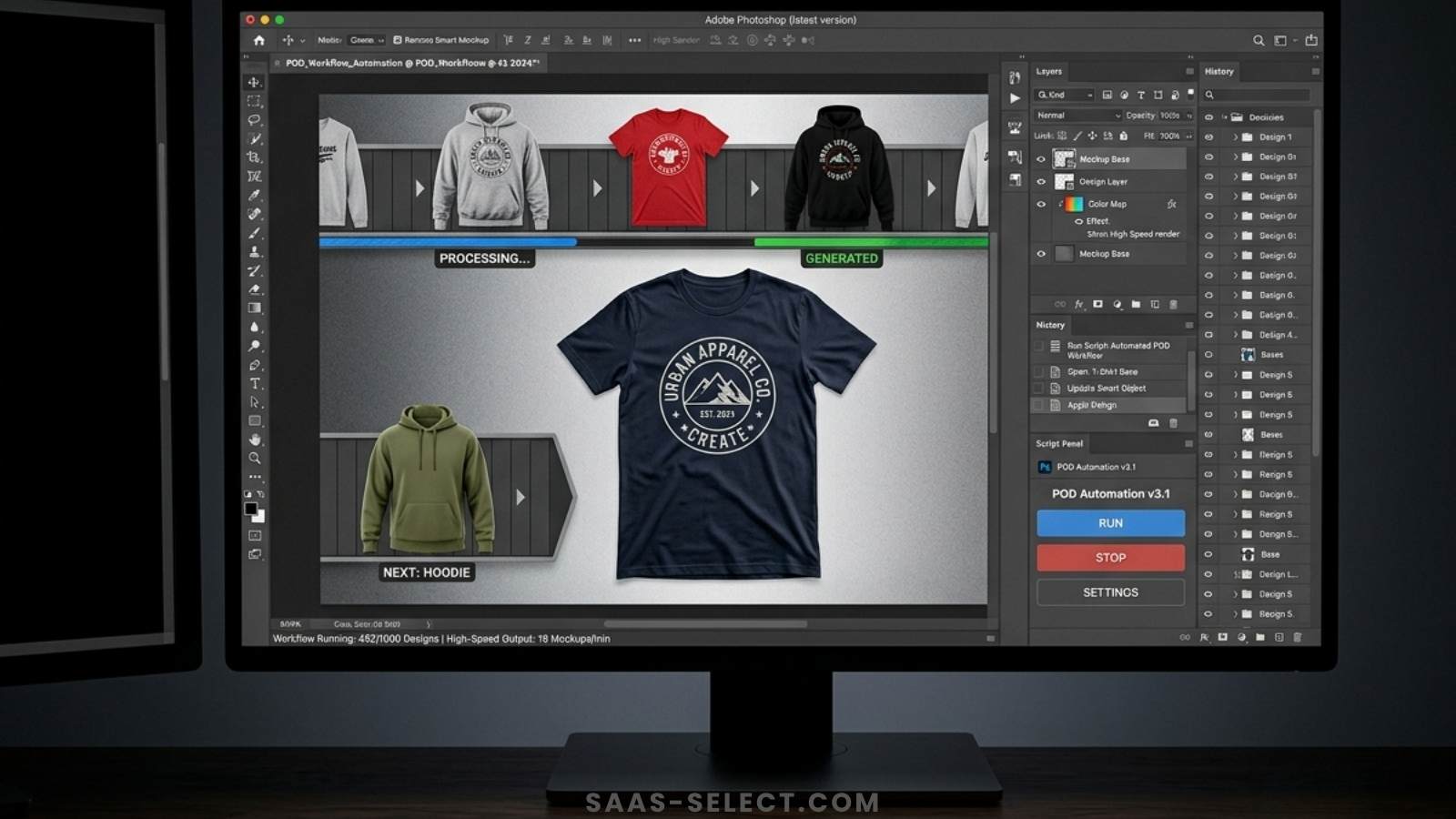This screenshot has height=819, width=1456.
Task: Select the Rectangular Marquee tool
Action: coord(255,101)
